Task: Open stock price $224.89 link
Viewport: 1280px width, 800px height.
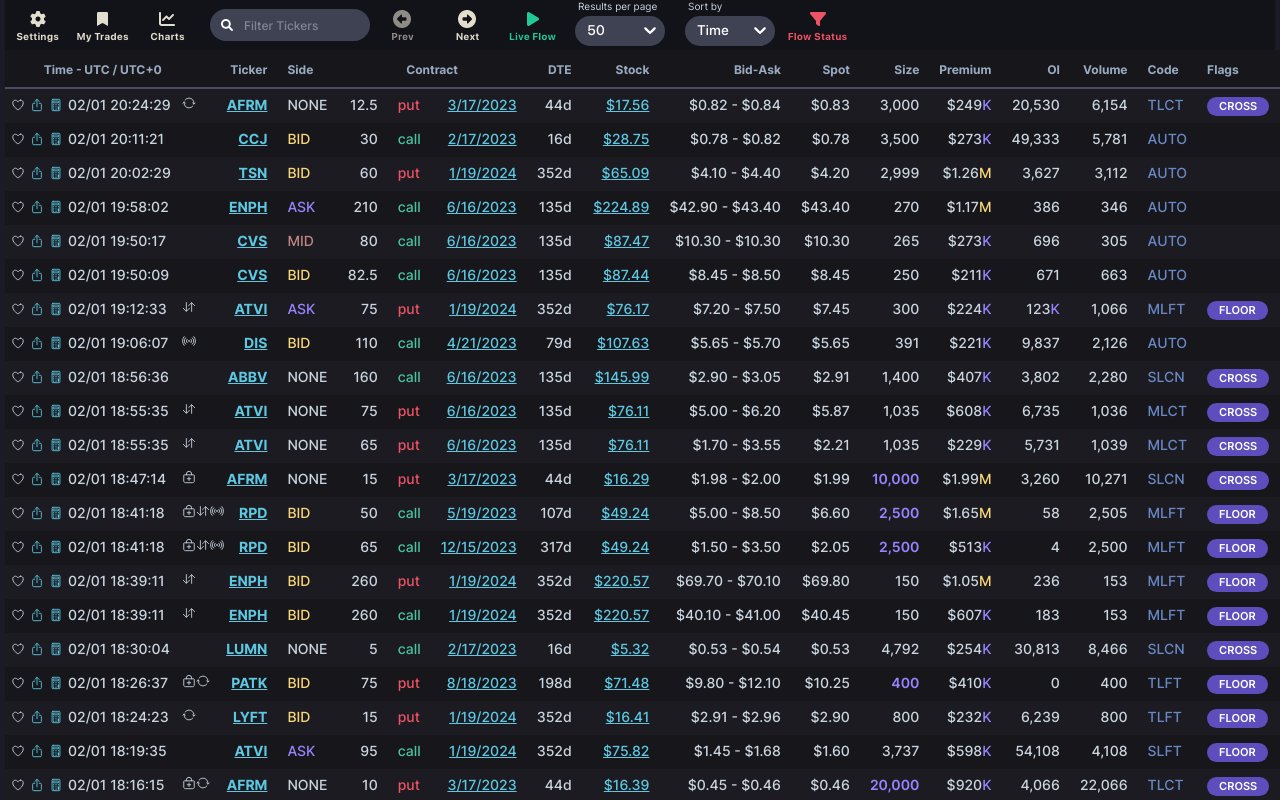Action: tap(621, 207)
